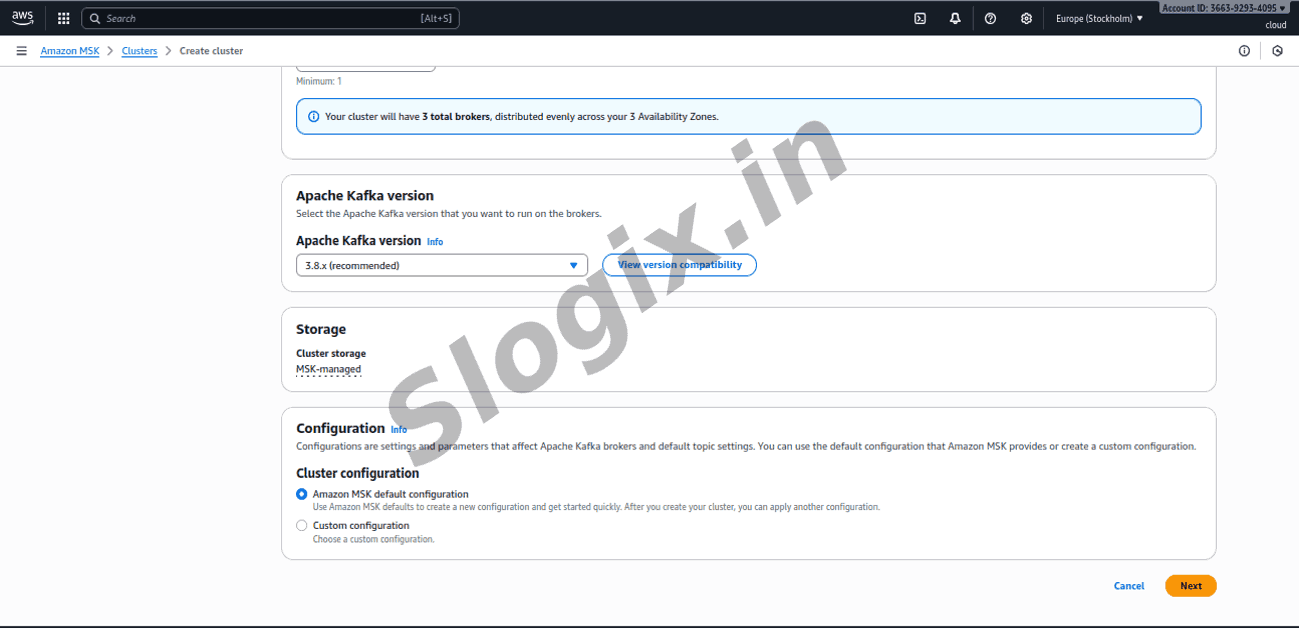Open settings gear in top bar
The height and width of the screenshot is (630, 1300).
click(1026, 18)
